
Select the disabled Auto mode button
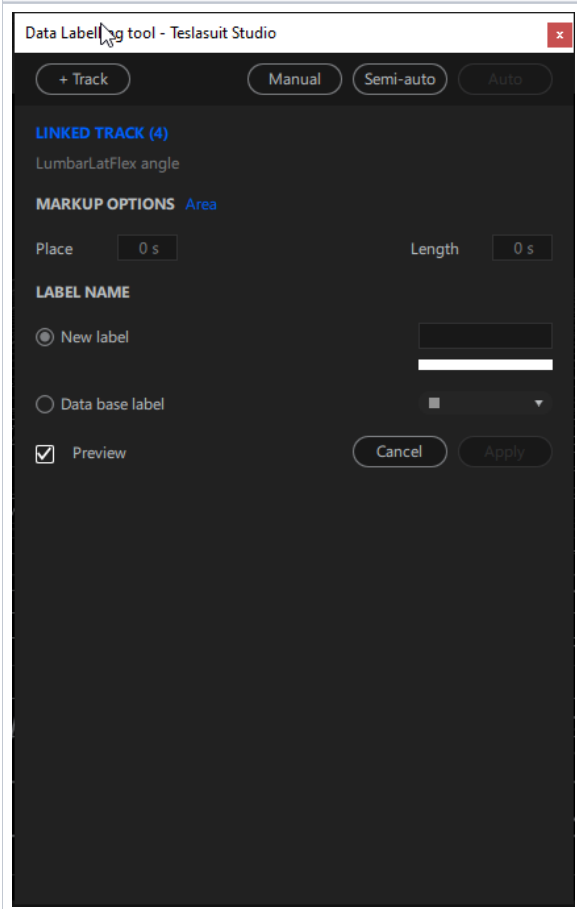[x=505, y=79]
